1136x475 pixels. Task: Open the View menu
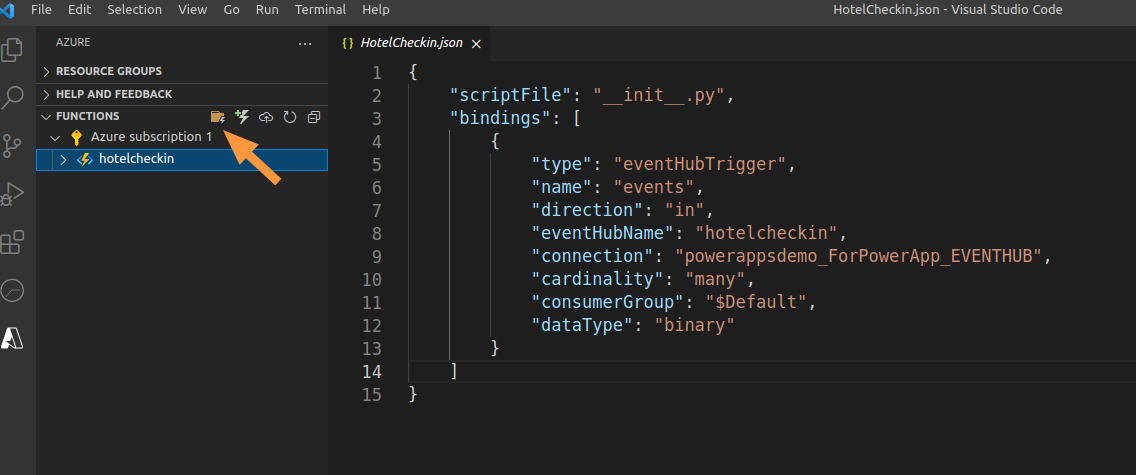192,10
